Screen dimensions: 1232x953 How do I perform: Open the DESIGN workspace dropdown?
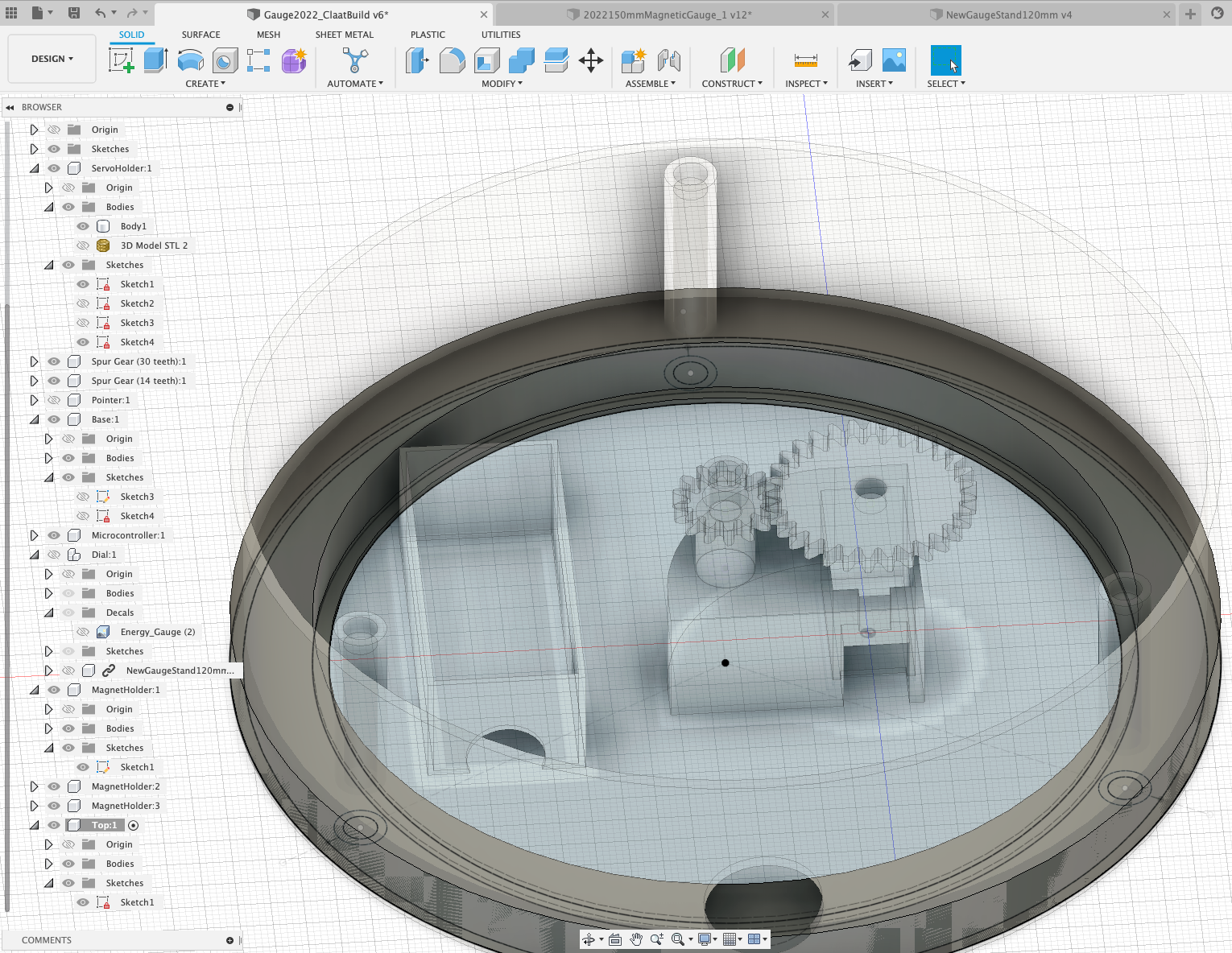52,59
